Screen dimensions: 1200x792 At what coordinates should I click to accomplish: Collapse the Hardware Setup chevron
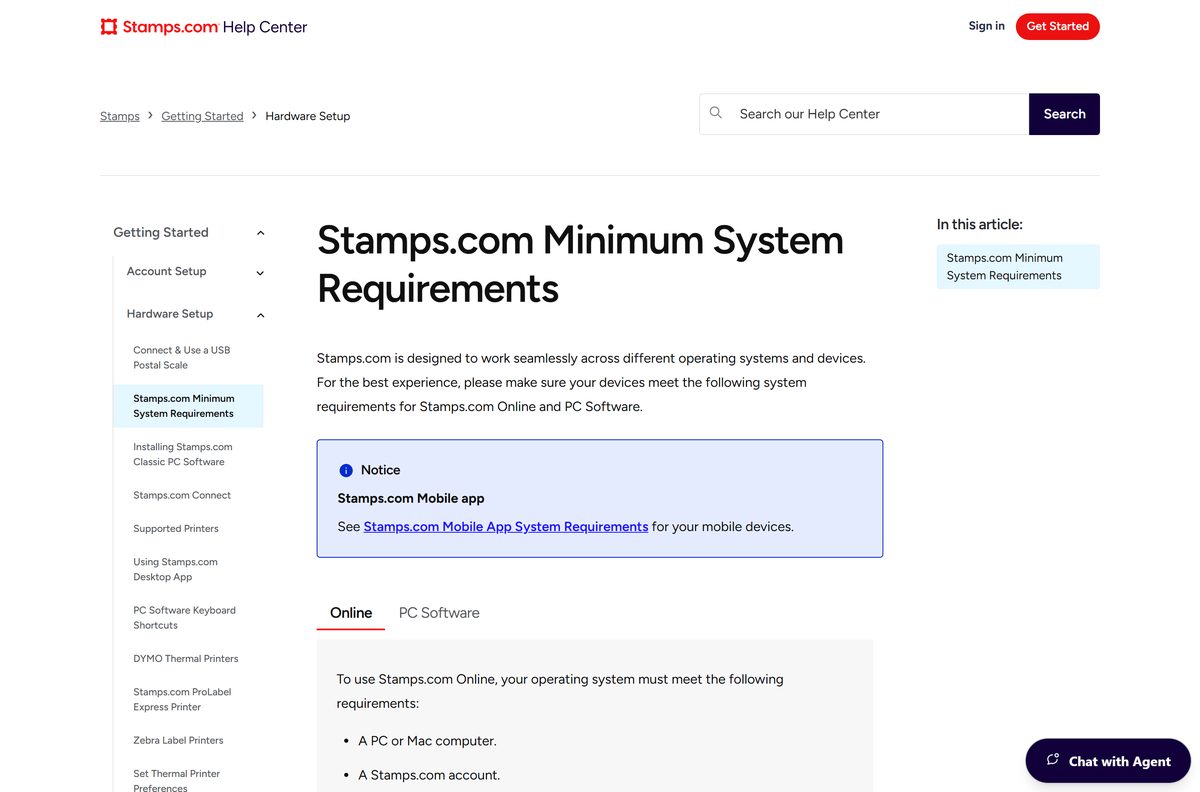point(261,315)
